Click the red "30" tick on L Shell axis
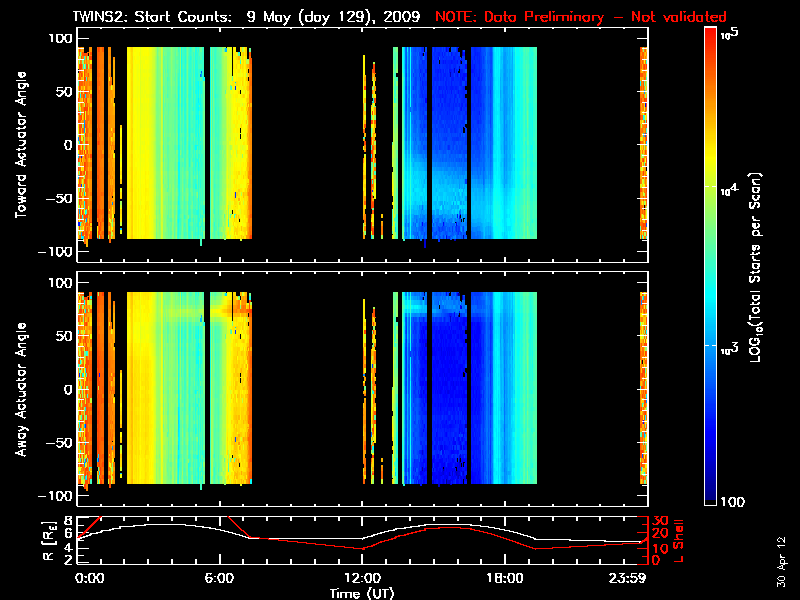 click(659, 520)
